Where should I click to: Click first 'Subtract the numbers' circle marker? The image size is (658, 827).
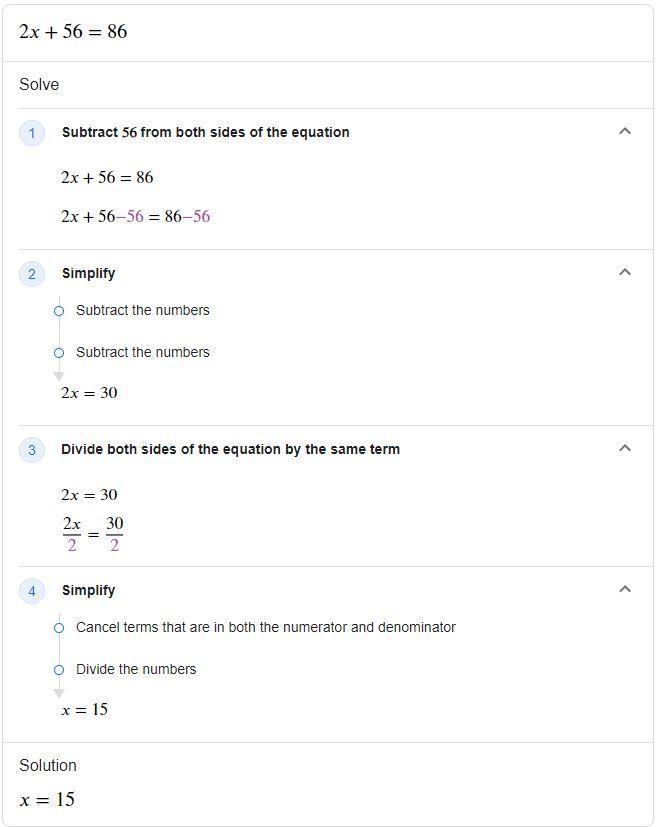tap(59, 311)
